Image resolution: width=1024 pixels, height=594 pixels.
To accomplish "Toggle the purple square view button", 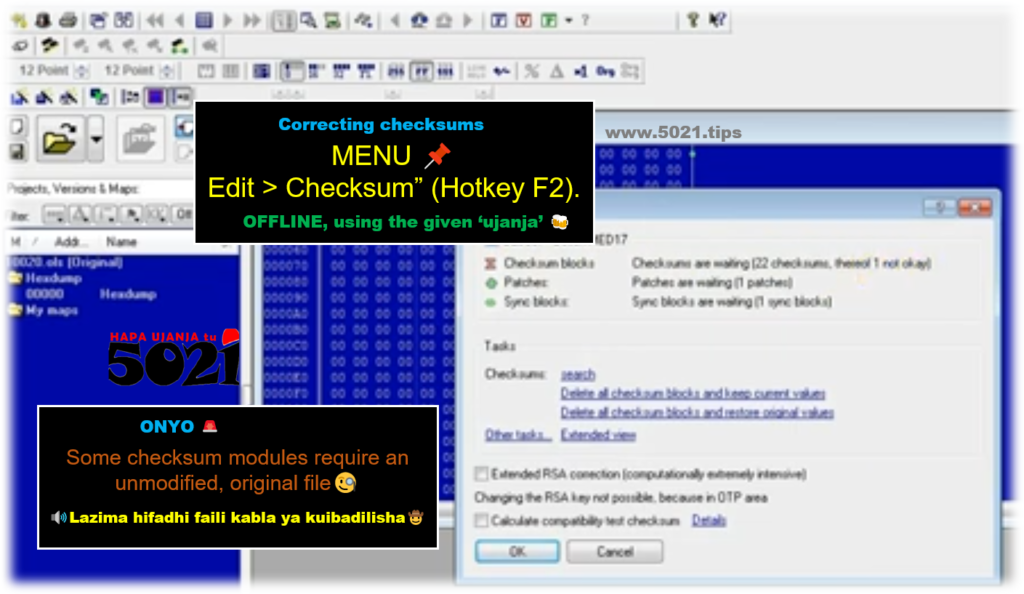I will click(x=155, y=97).
